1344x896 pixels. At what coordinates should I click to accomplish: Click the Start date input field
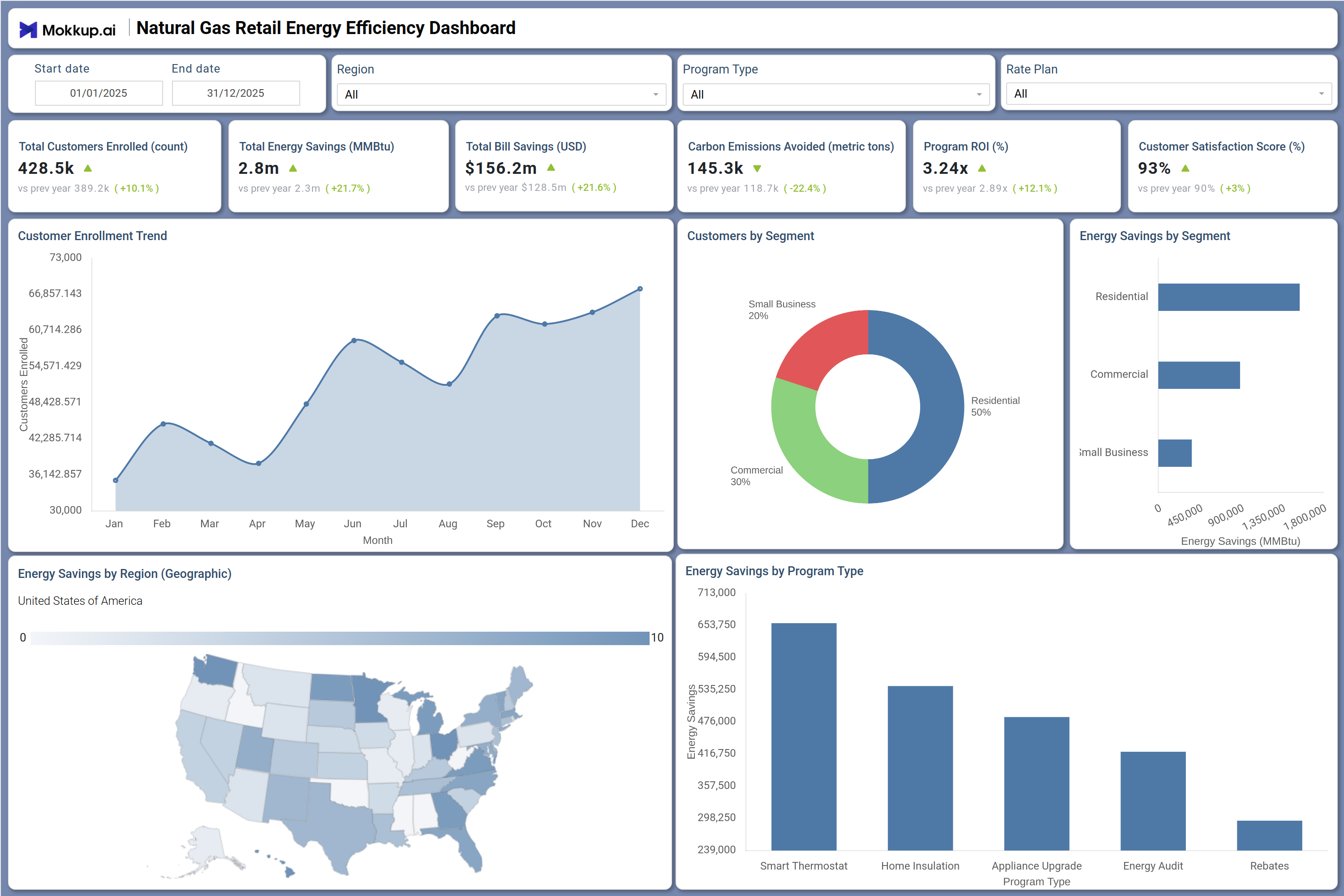coord(99,93)
